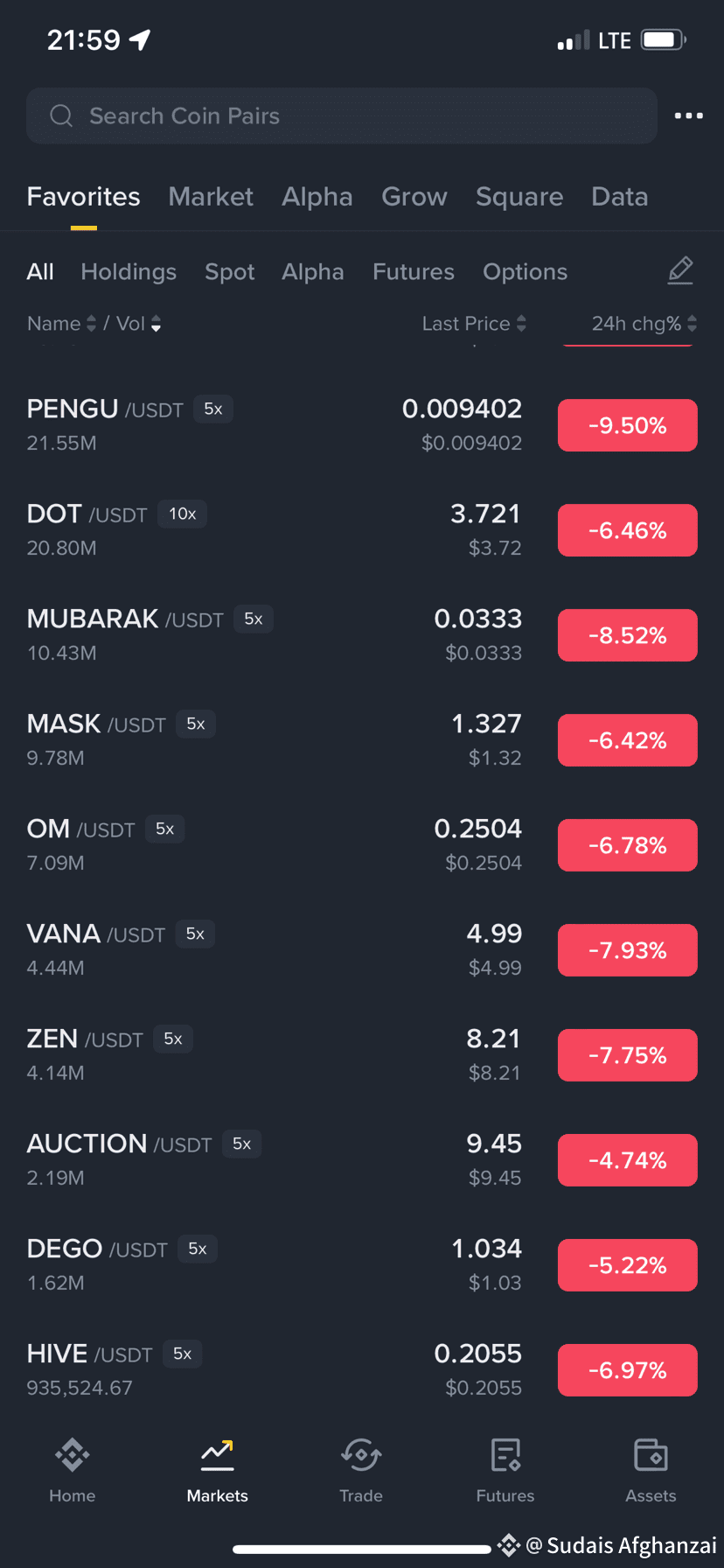Open the Assets wallet icon
Screen dimensions: 724x1568
click(651, 1455)
